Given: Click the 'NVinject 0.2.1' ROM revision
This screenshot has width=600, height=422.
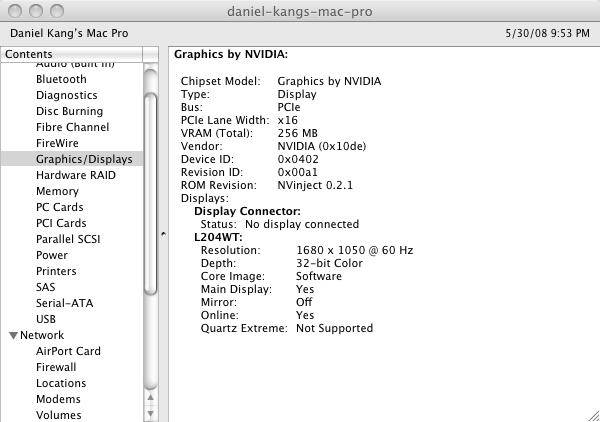Looking at the screenshot, I should [315, 185].
